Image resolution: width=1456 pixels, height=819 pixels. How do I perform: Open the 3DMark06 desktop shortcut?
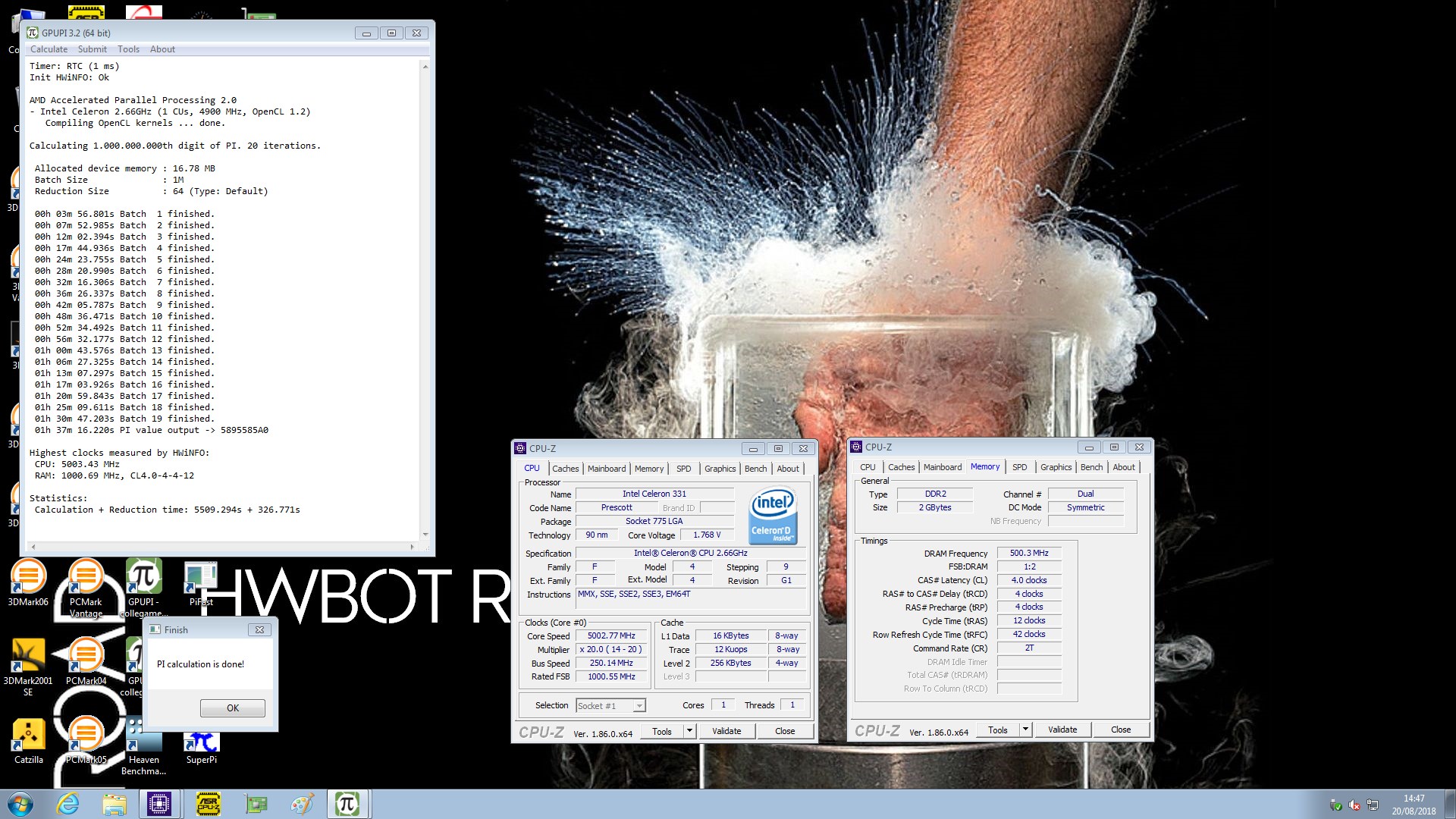pos(28,582)
